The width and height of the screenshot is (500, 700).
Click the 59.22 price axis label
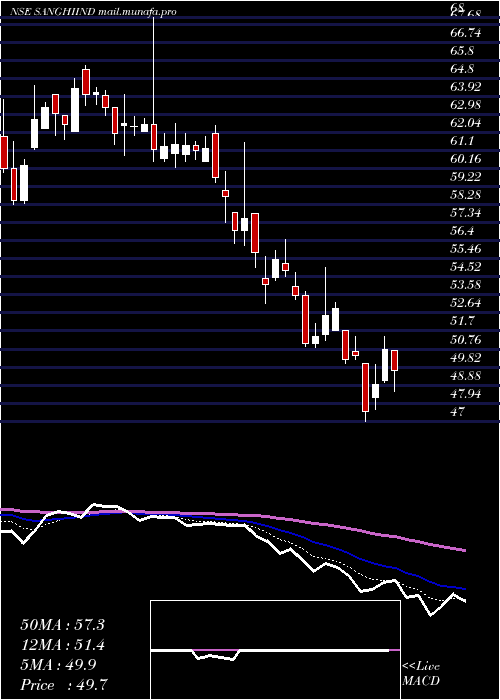point(465,177)
